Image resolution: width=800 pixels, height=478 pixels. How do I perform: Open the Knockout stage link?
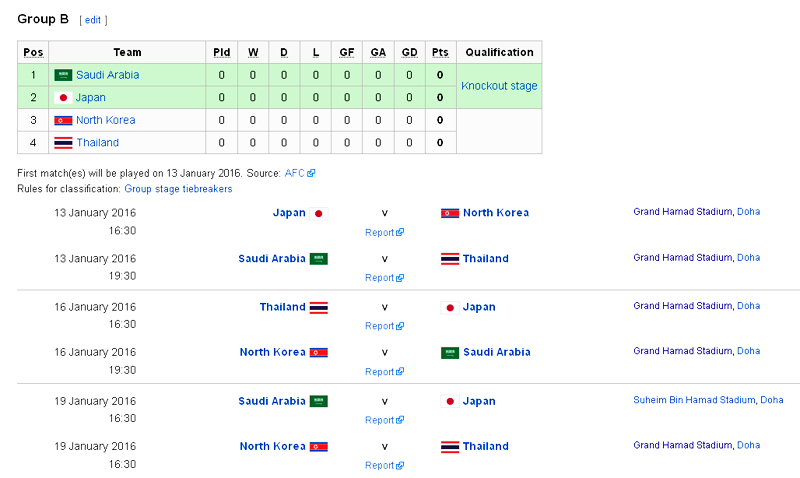tap(499, 86)
